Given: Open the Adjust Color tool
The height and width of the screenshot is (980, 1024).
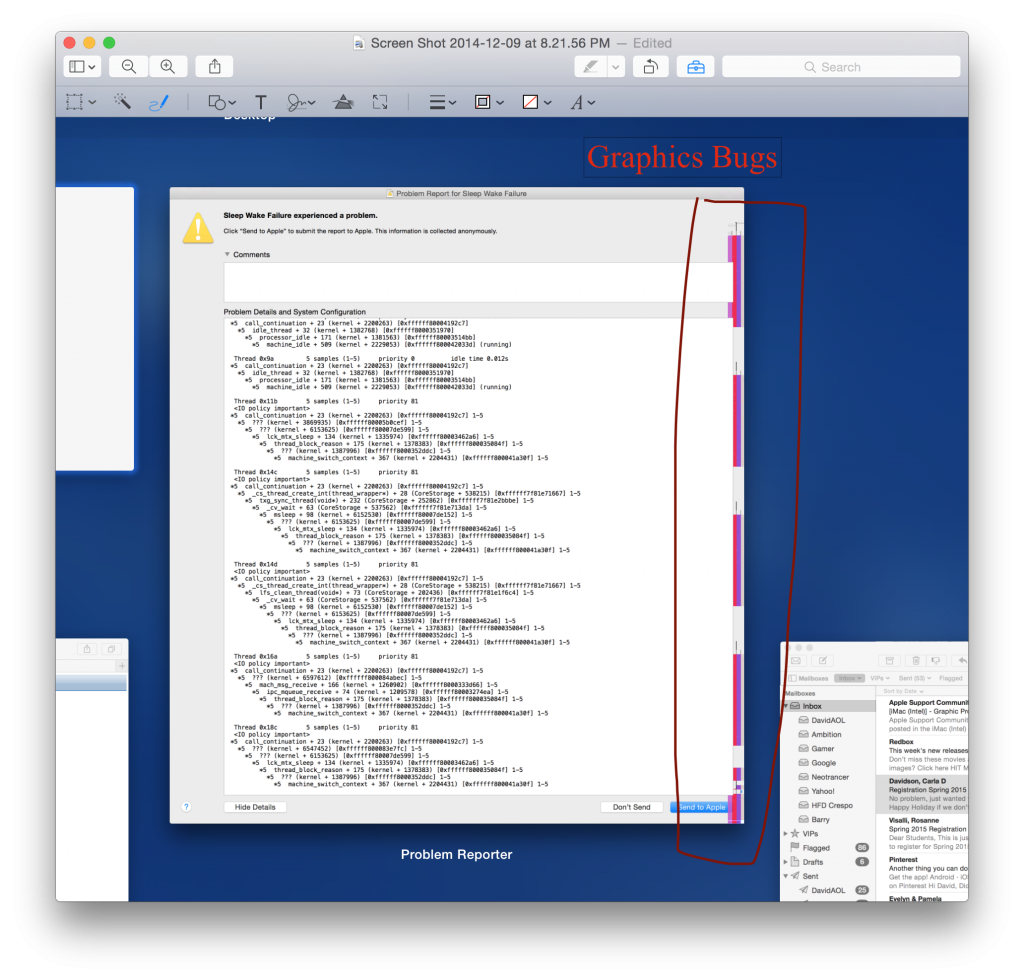Looking at the screenshot, I should coord(343,102).
